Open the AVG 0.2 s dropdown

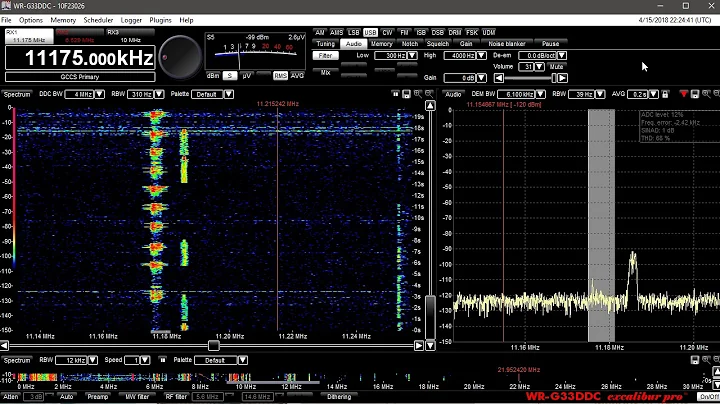click(x=653, y=94)
